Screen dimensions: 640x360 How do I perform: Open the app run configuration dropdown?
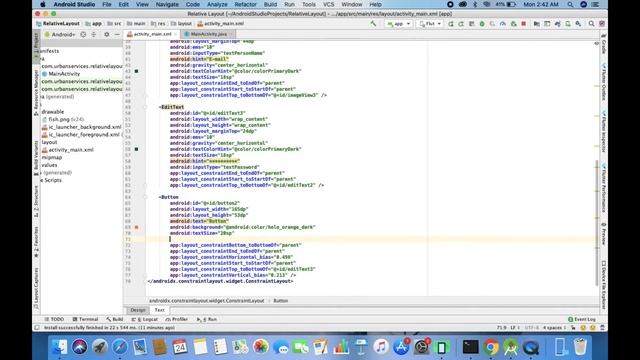tap(398, 24)
